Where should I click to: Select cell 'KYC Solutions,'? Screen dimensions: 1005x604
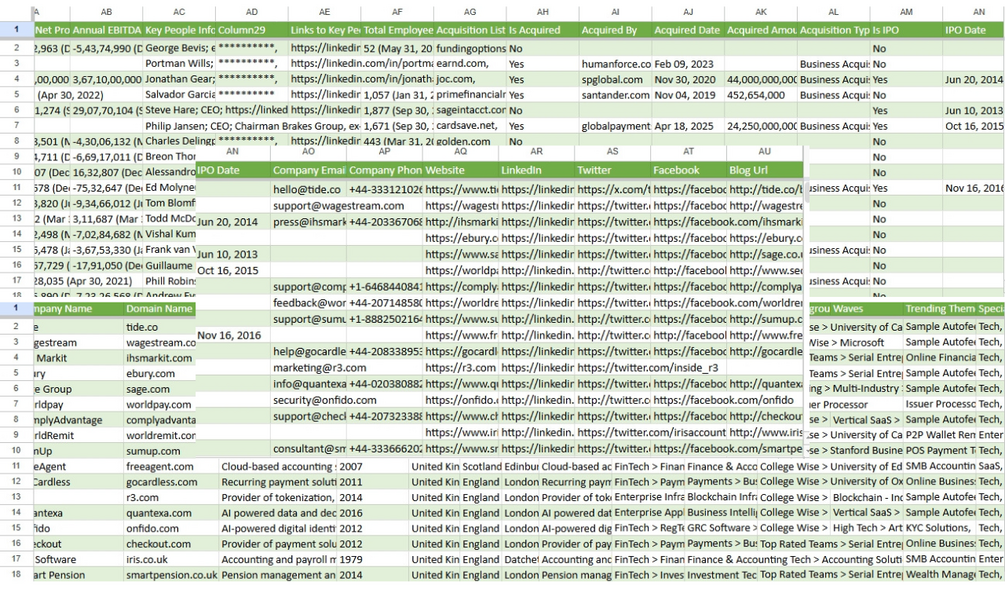tap(940, 528)
